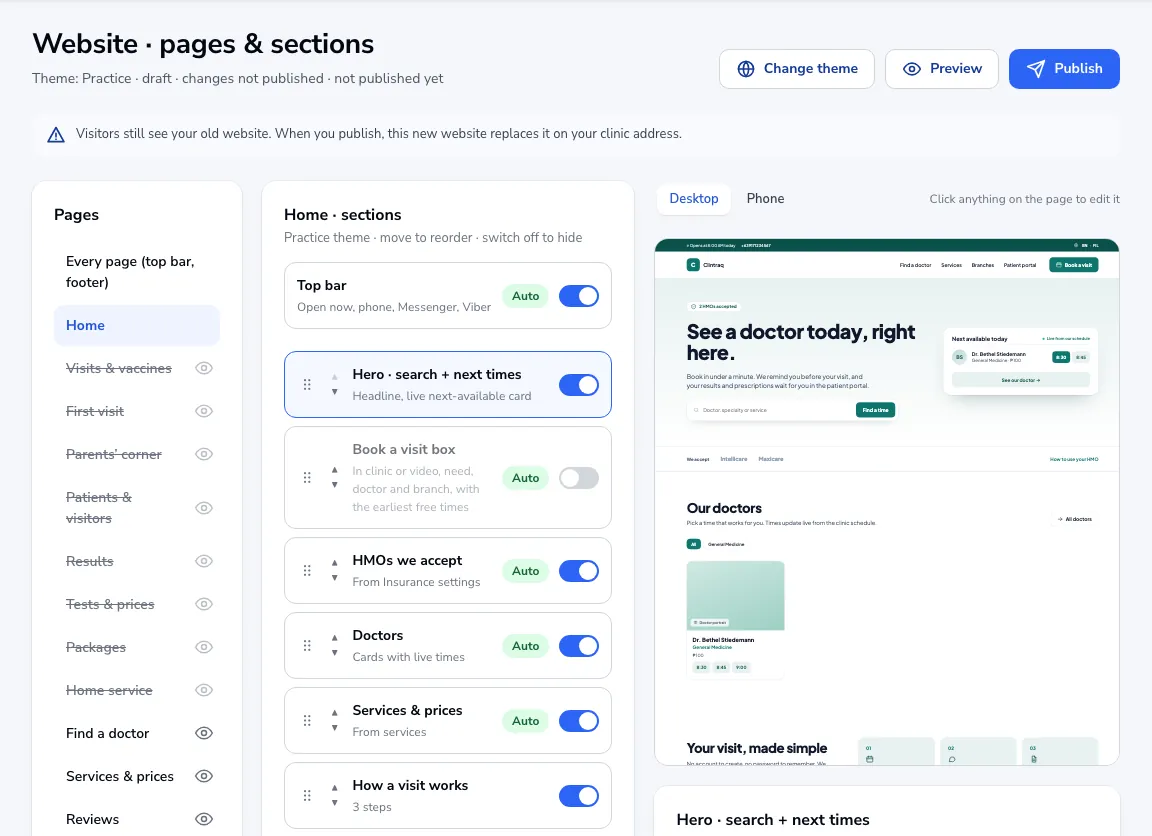
Task: Grab the drag handle for How a visit works
Action: point(307,796)
